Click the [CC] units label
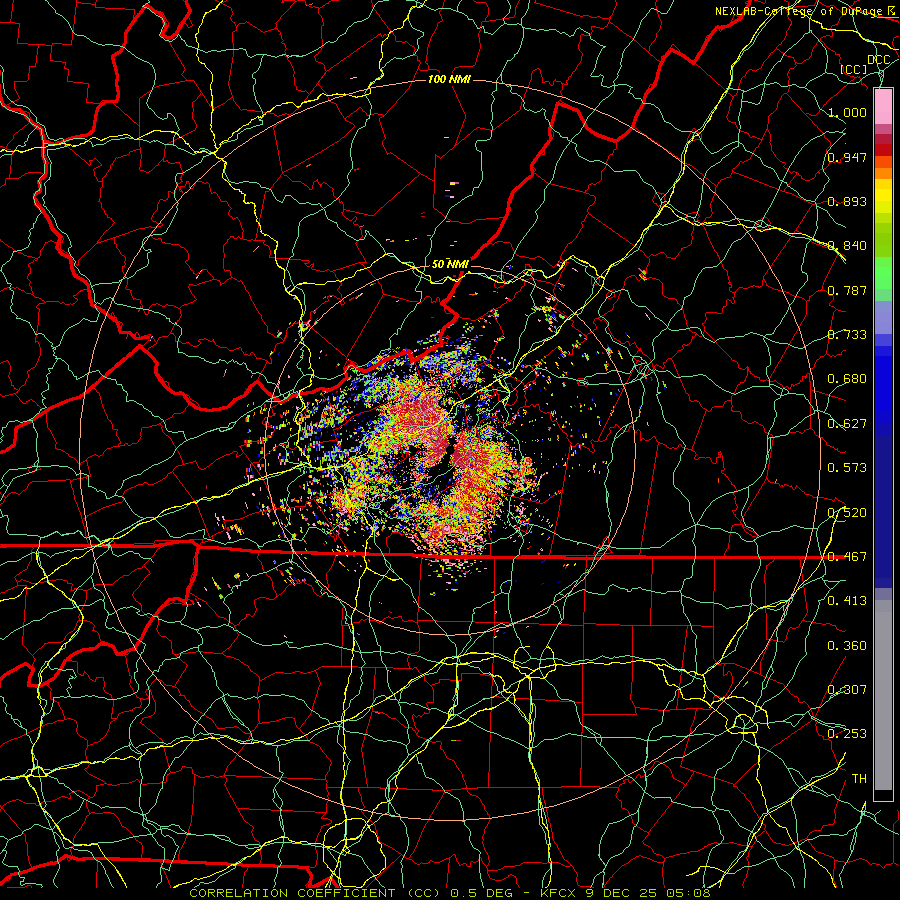 854,69
